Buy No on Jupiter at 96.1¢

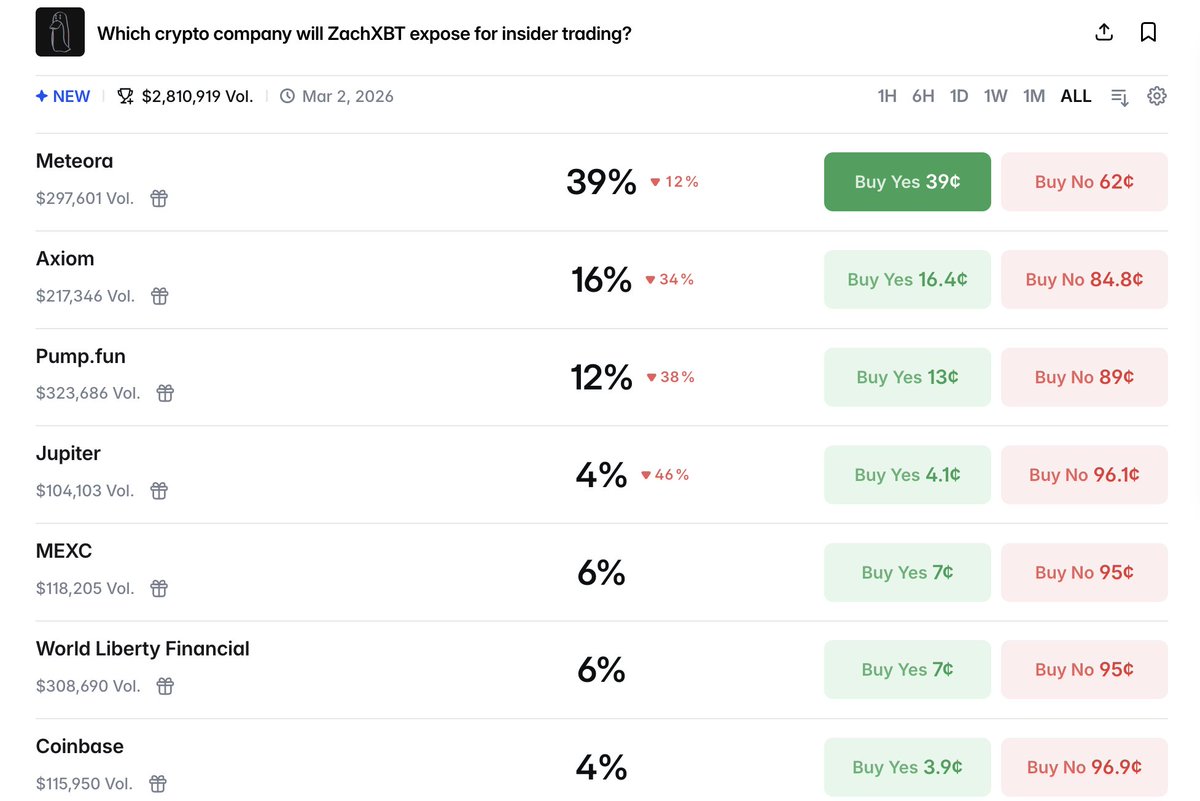[1084, 475]
